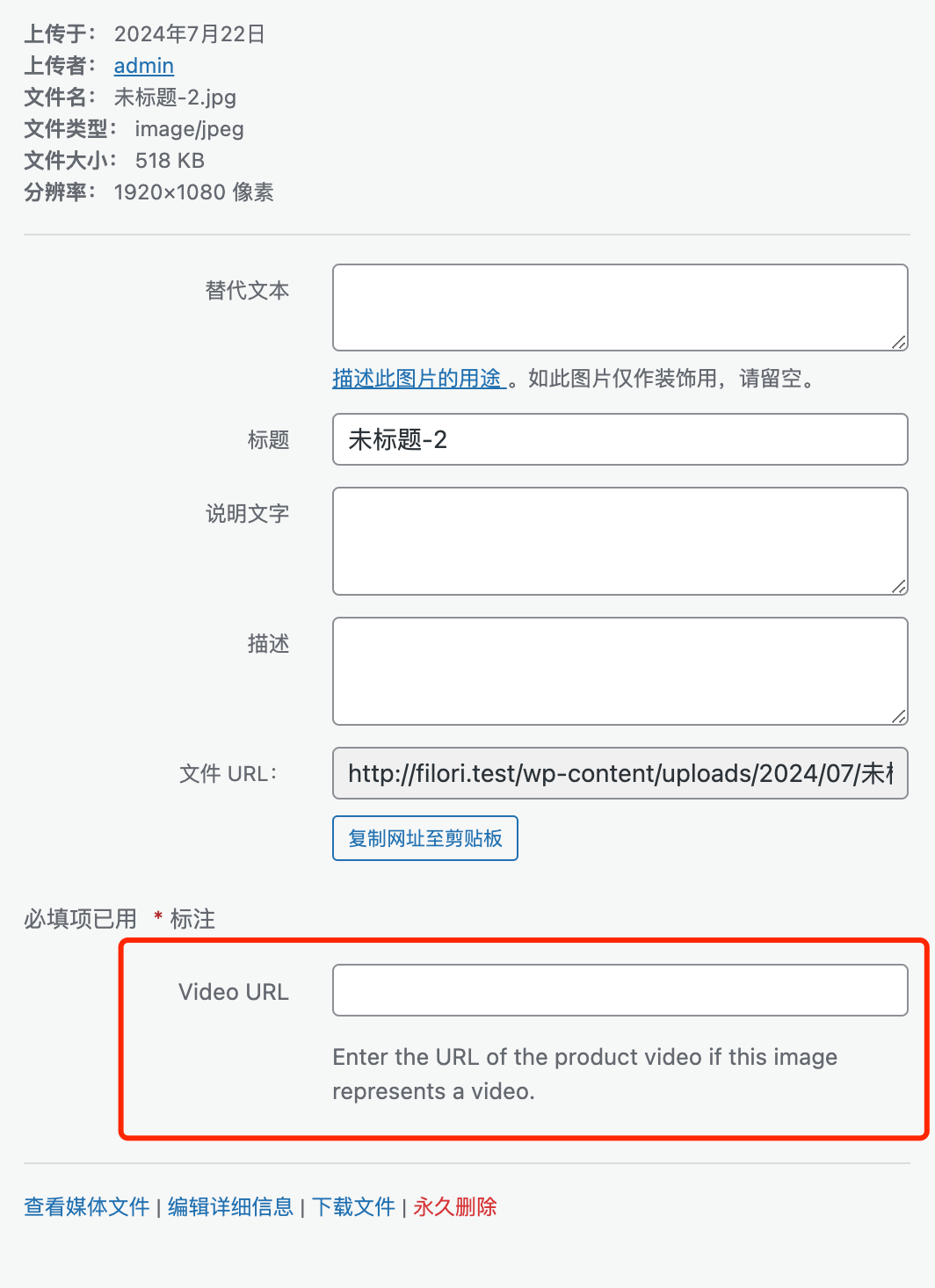
Task: Click the Video URL helper description text
Action: pyautogui.click(x=583, y=1074)
